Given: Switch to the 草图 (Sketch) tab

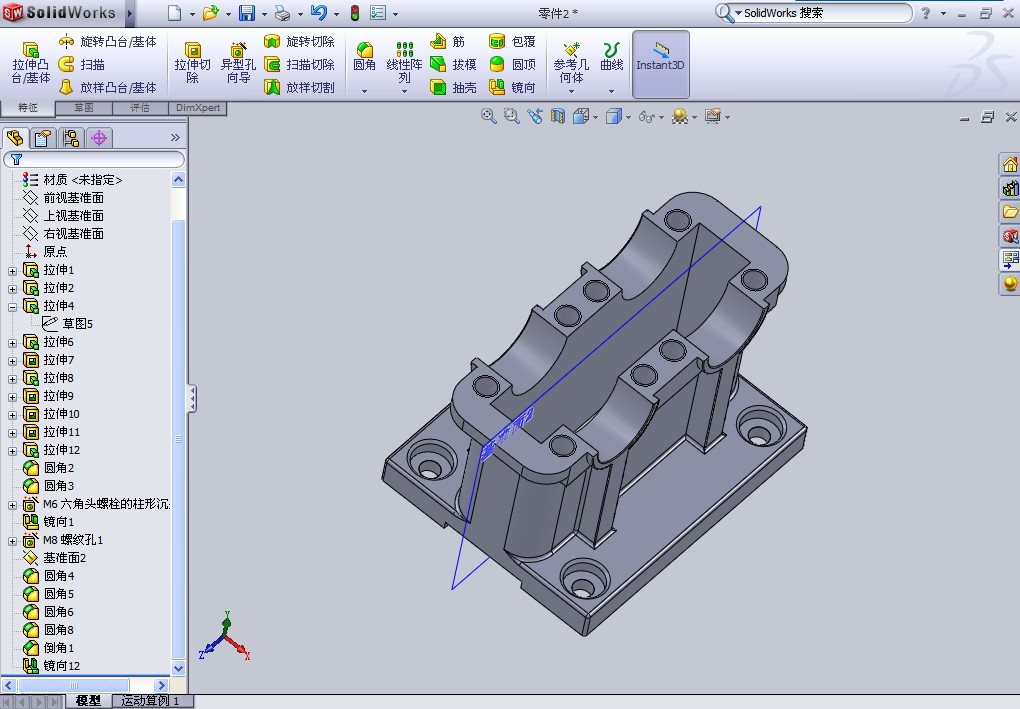Looking at the screenshot, I should tap(84, 108).
